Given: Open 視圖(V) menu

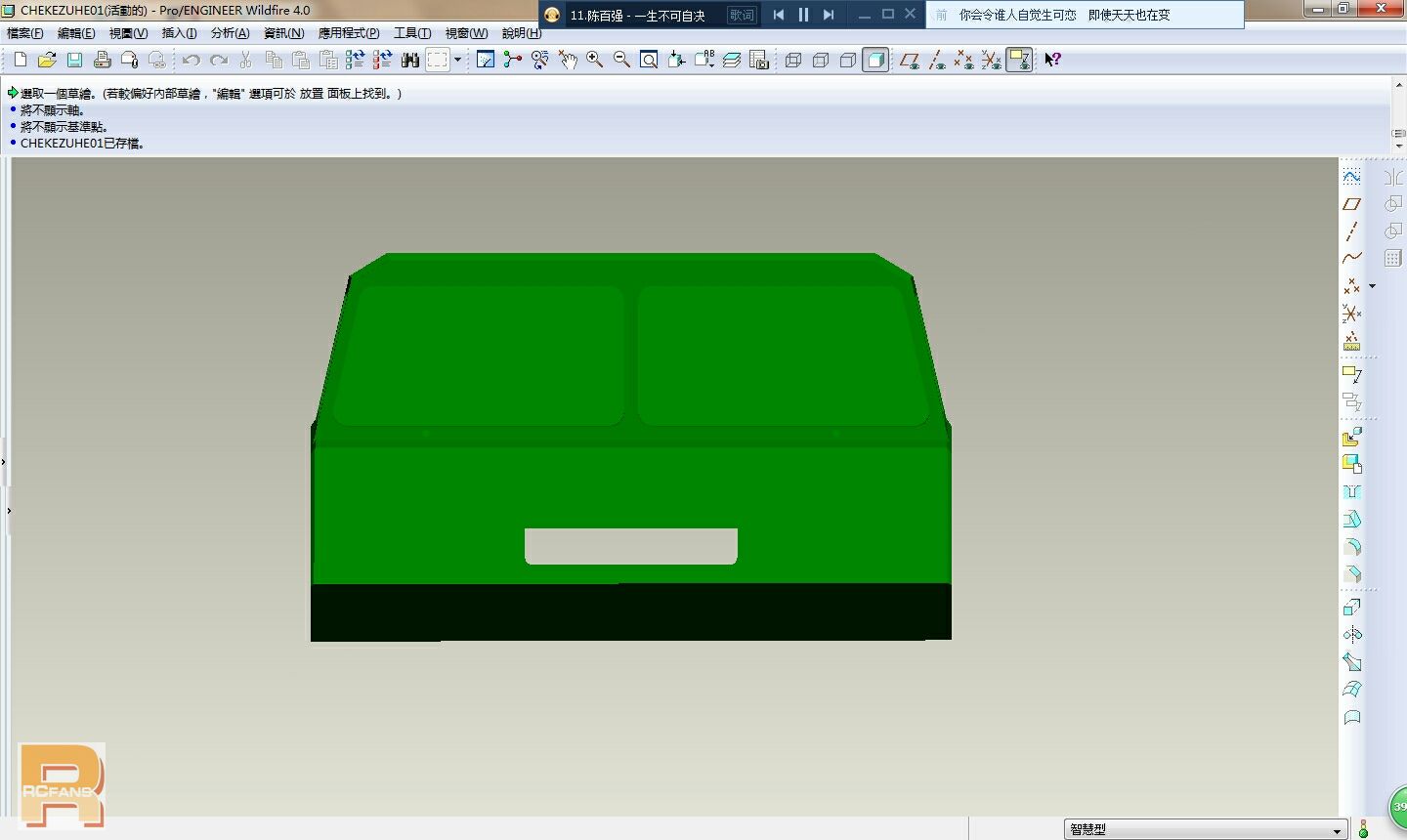Looking at the screenshot, I should pyautogui.click(x=129, y=33).
